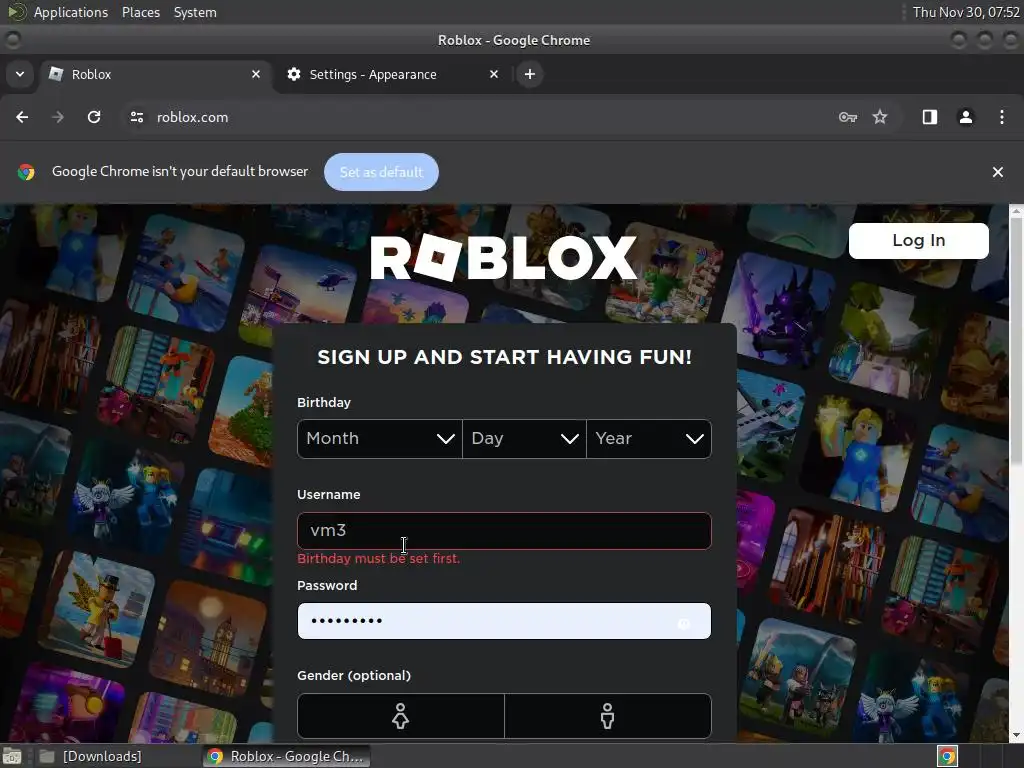Click the Log In button

point(918,240)
